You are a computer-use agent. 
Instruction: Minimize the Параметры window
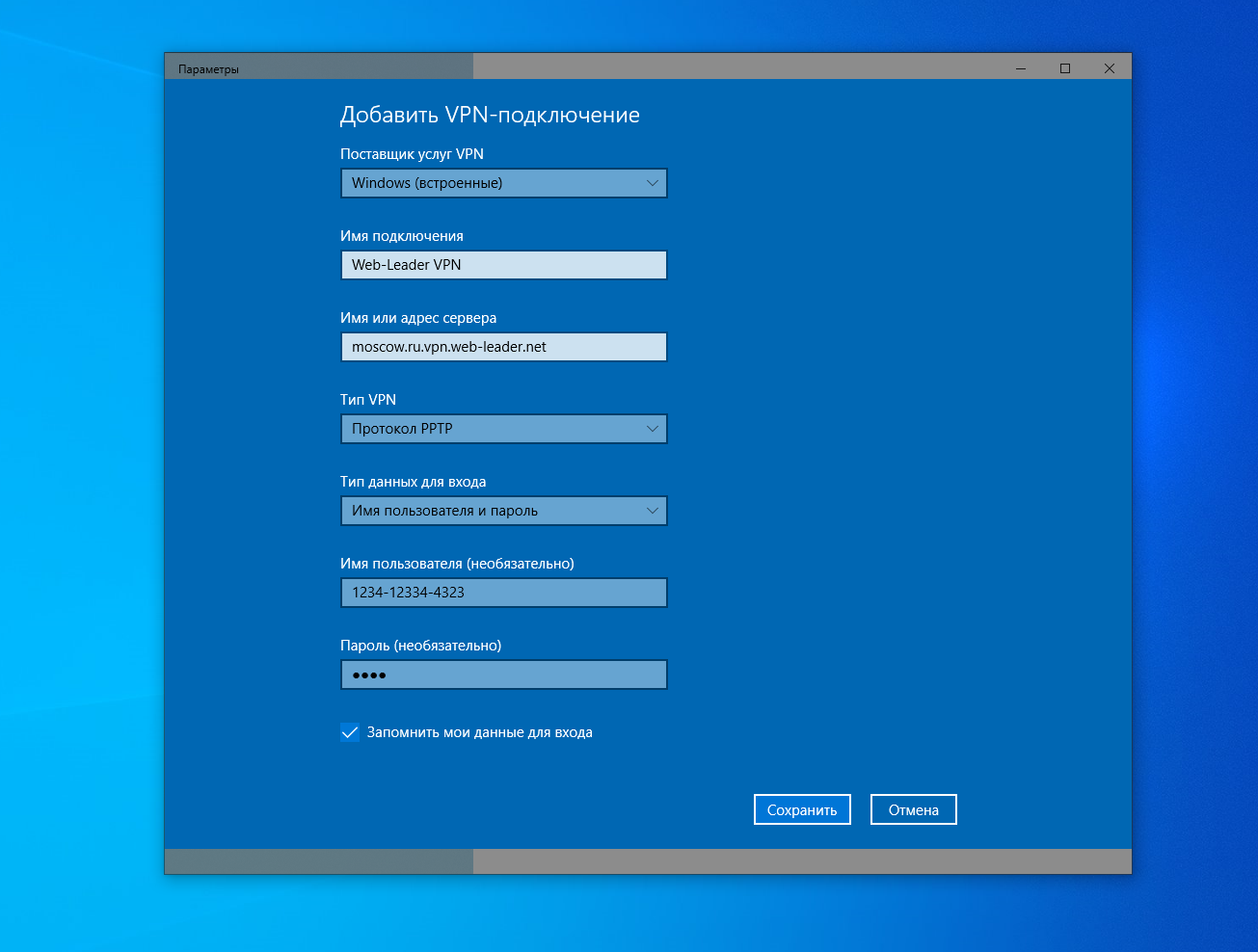(1019, 67)
